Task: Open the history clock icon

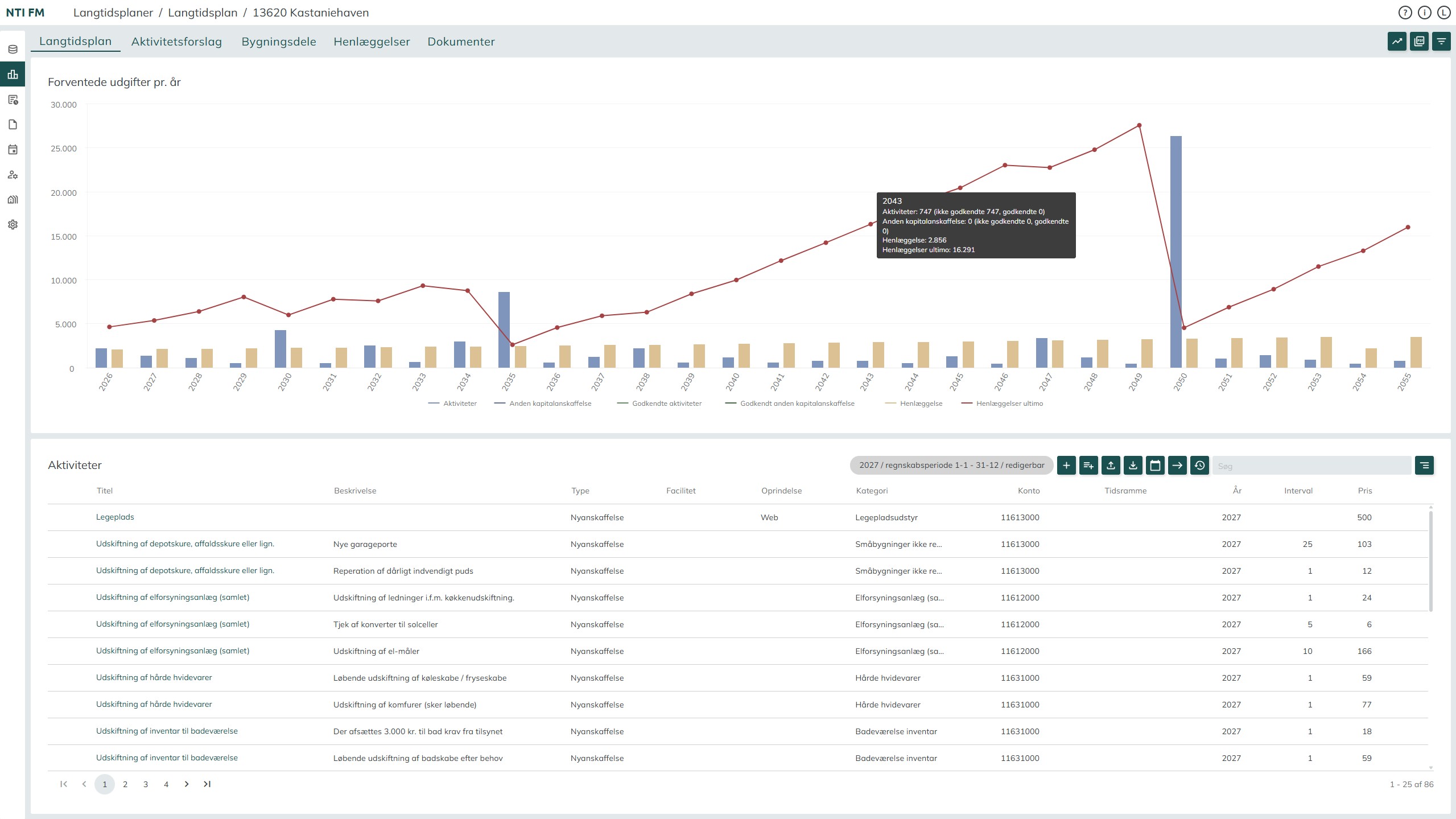Action: pos(1199,466)
